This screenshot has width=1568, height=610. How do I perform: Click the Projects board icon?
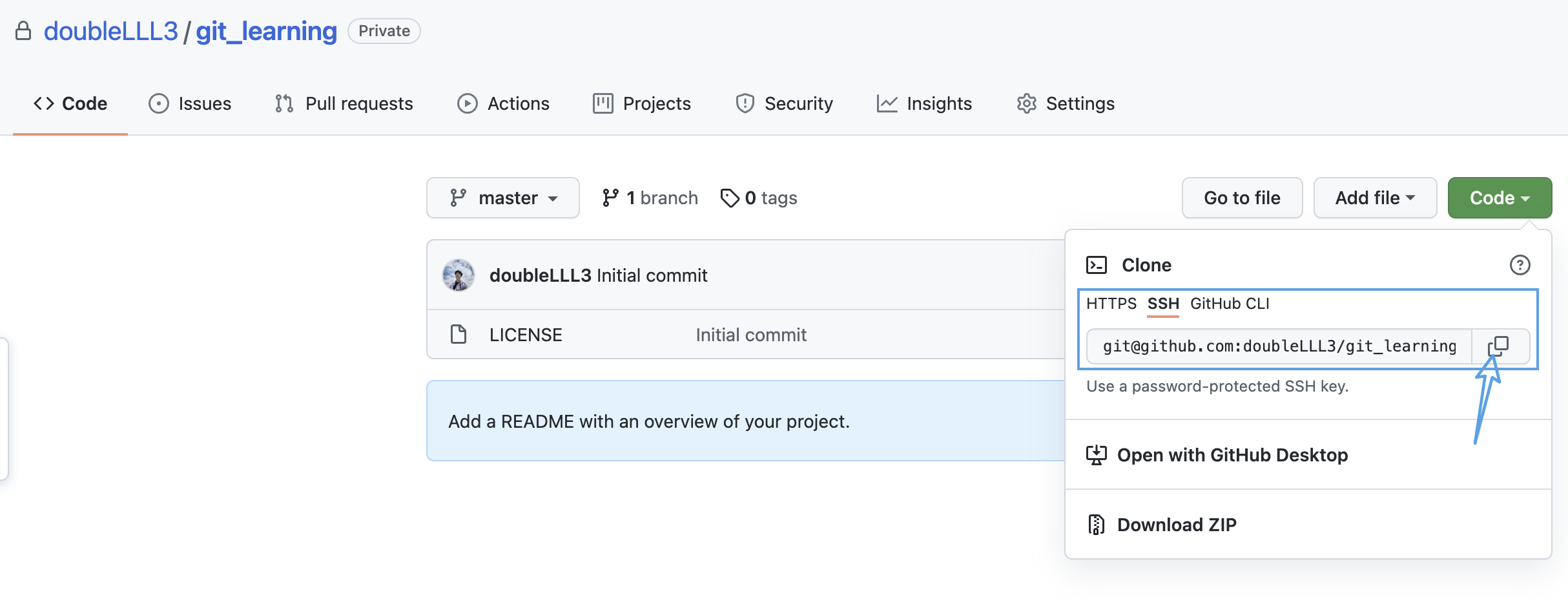pos(603,103)
